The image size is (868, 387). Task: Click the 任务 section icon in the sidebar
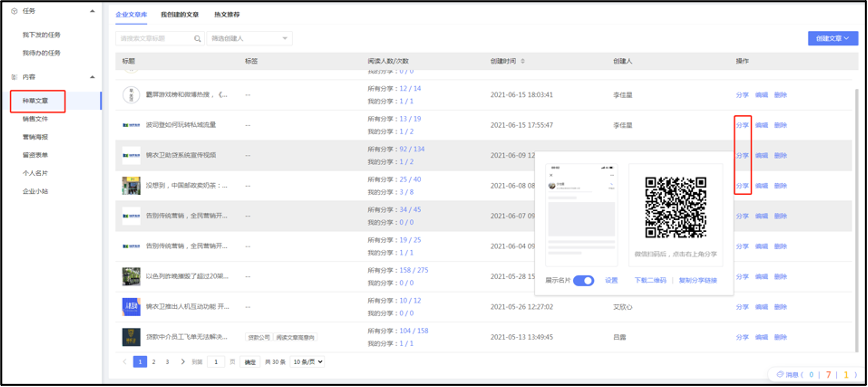pos(14,11)
